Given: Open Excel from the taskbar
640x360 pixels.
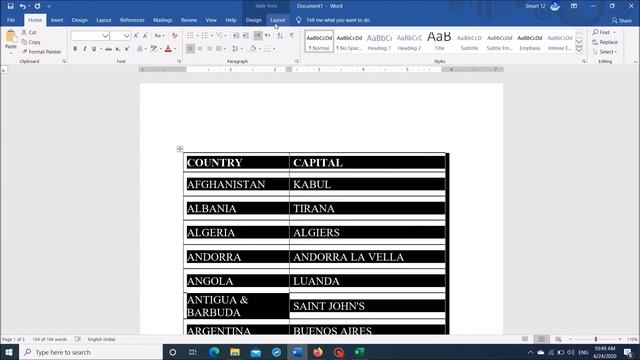Looking at the screenshot, I should click(x=359, y=352).
